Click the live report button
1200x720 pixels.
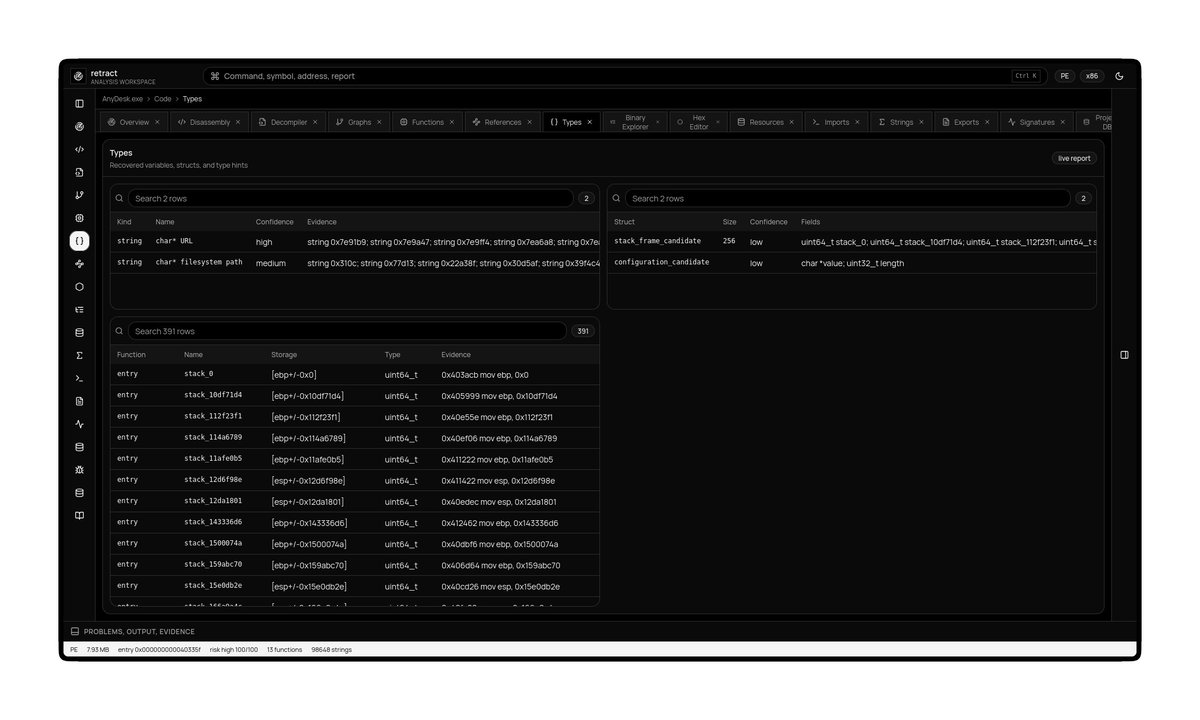[x=1074, y=158]
